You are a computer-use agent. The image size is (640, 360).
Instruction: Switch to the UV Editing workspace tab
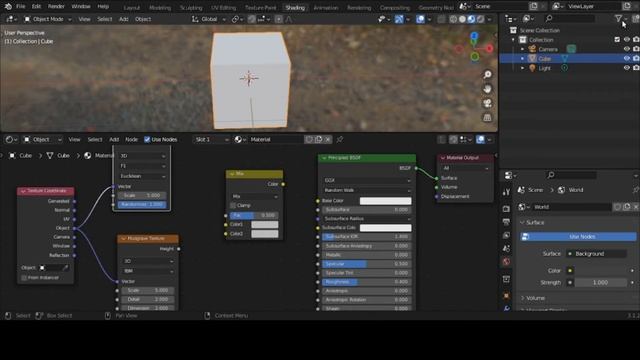point(223,7)
